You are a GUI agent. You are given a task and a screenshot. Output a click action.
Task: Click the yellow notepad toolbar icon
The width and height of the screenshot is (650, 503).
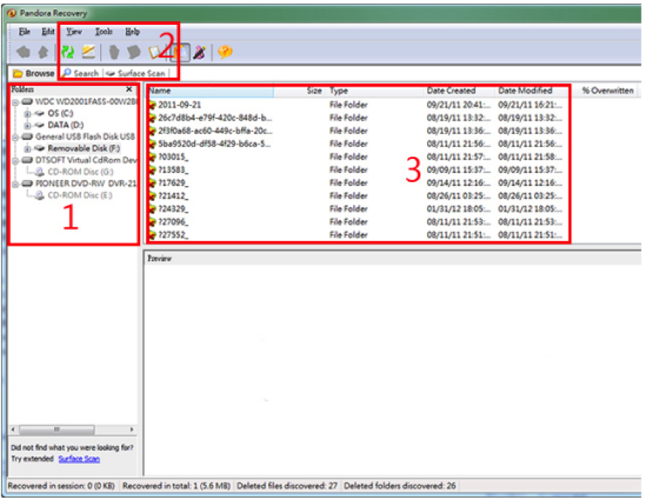coord(88,52)
